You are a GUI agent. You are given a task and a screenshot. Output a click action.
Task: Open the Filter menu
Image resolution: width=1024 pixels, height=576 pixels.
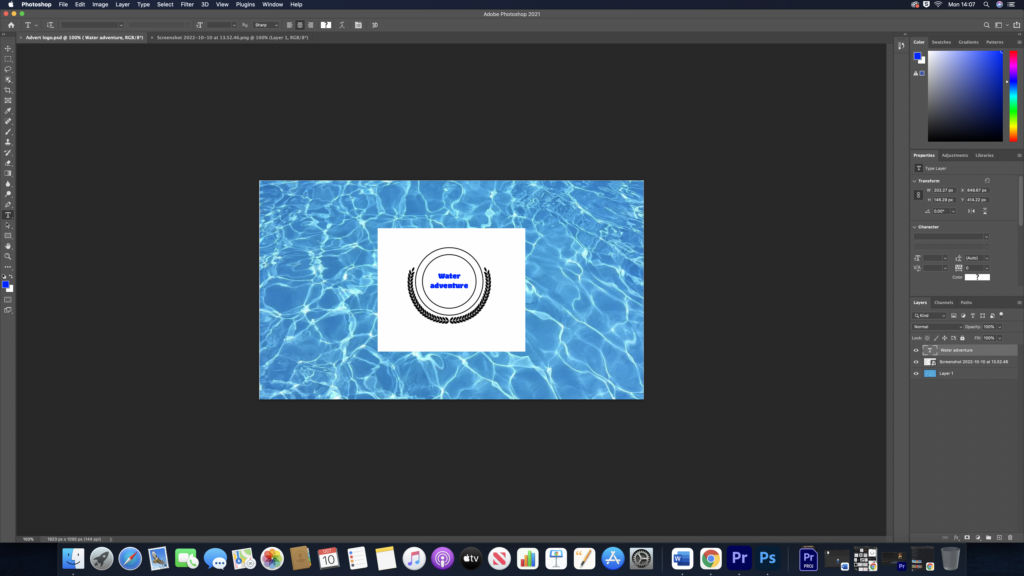tap(187, 4)
